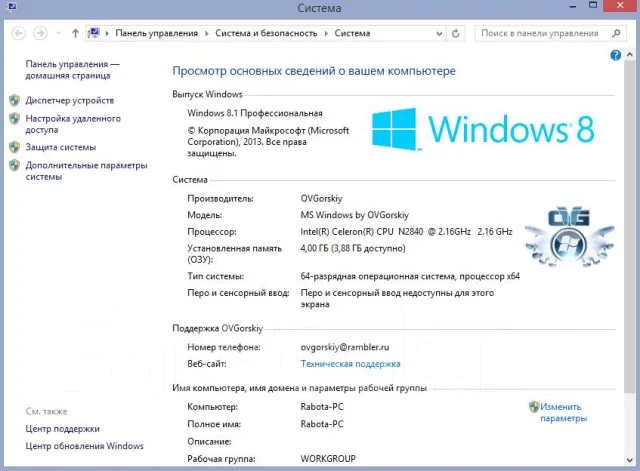Click 'Intel(R) Celeron(R) CPU N2840' processor value
The height and width of the screenshot is (471, 640).
click(406, 231)
